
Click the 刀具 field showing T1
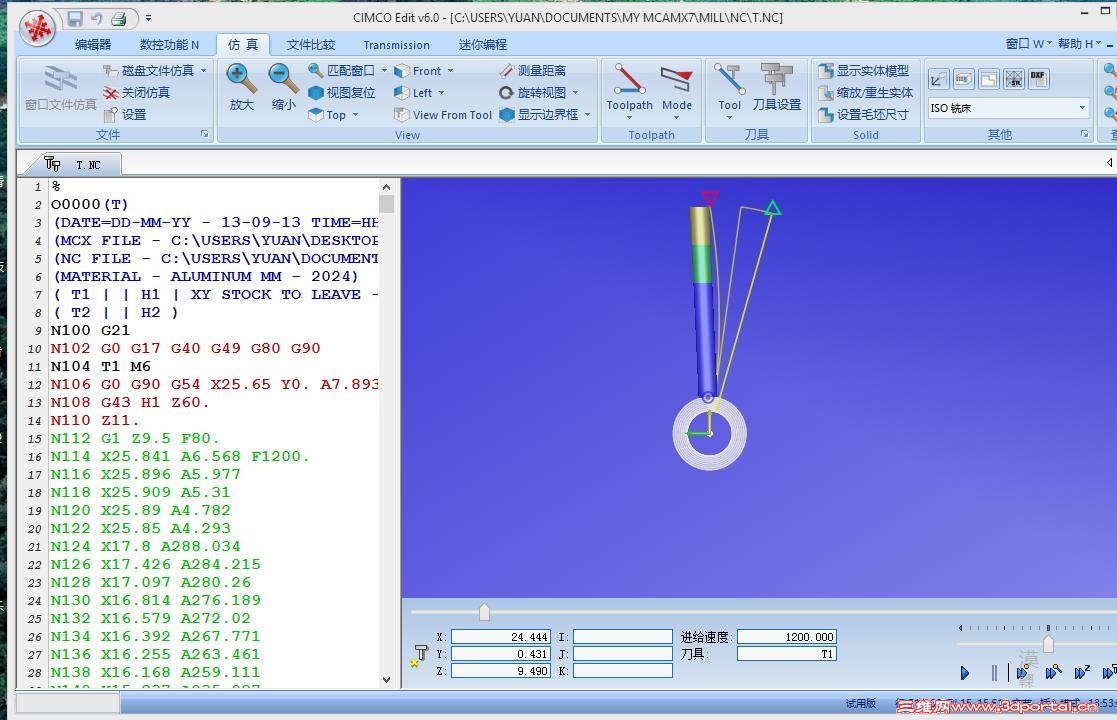coord(787,654)
